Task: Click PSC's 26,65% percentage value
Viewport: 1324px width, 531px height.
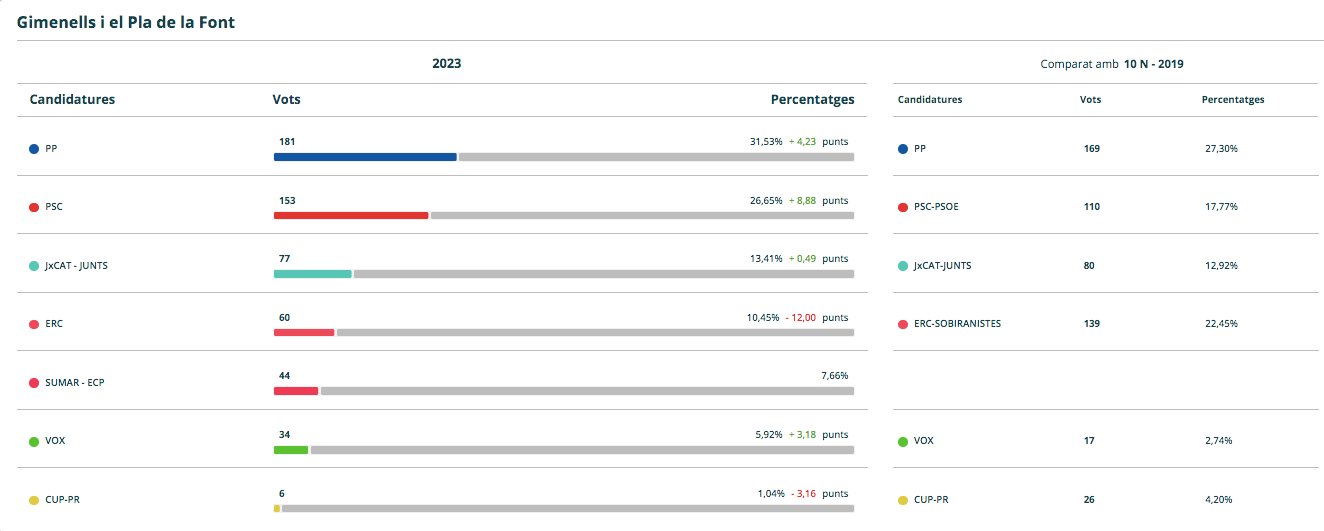Action: (766, 200)
